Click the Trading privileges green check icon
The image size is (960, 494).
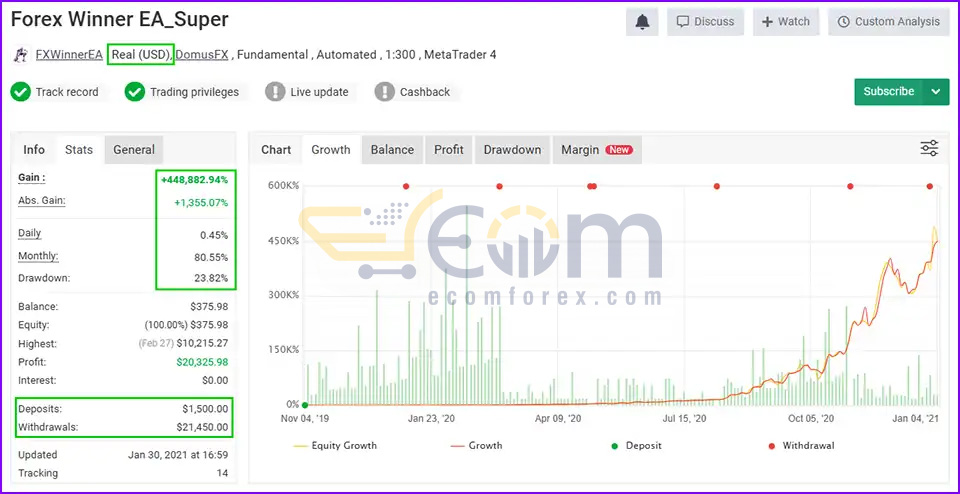(x=135, y=92)
